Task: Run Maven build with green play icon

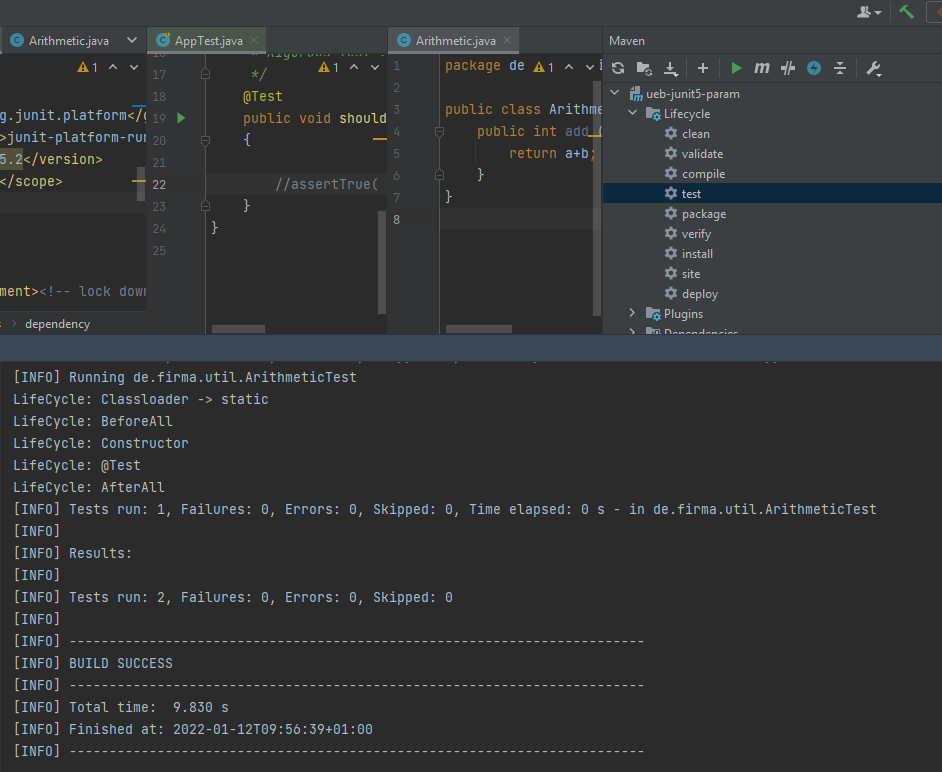Action: 736,68
